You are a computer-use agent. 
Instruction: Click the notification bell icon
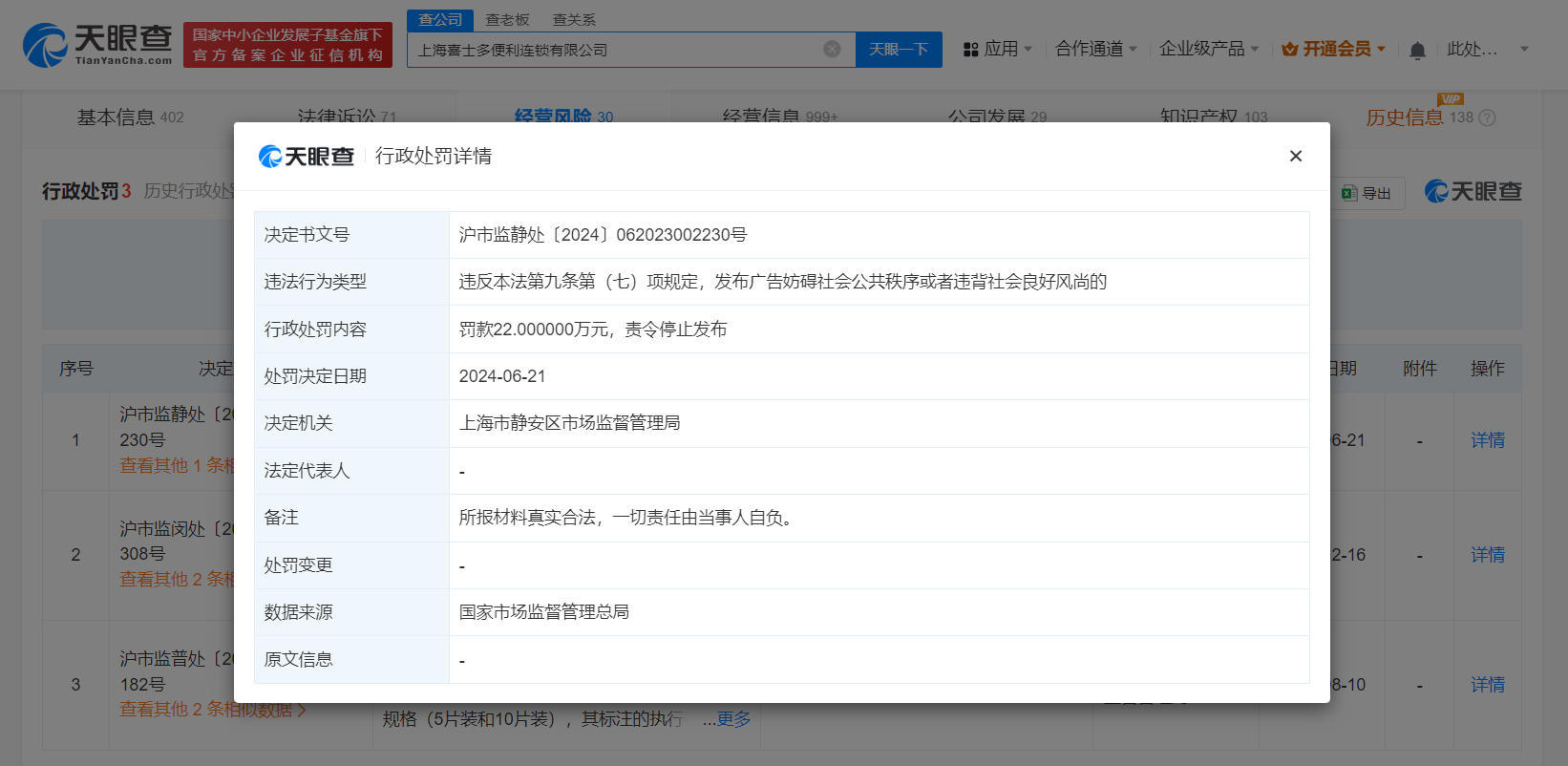[x=1417, y=50]
